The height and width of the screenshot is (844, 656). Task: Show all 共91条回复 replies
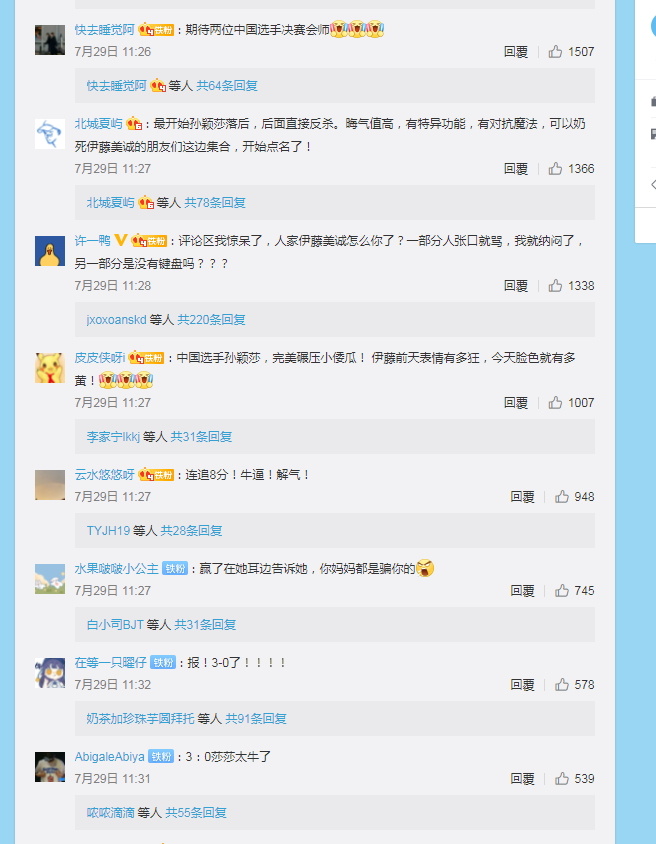point(256,719)
